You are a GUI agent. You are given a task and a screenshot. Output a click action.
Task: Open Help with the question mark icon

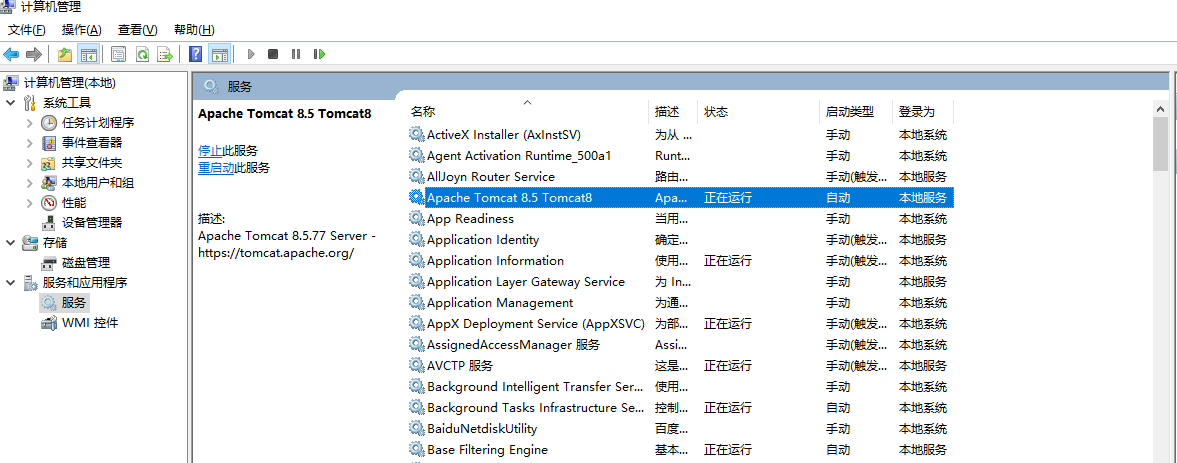pos(196,54)
